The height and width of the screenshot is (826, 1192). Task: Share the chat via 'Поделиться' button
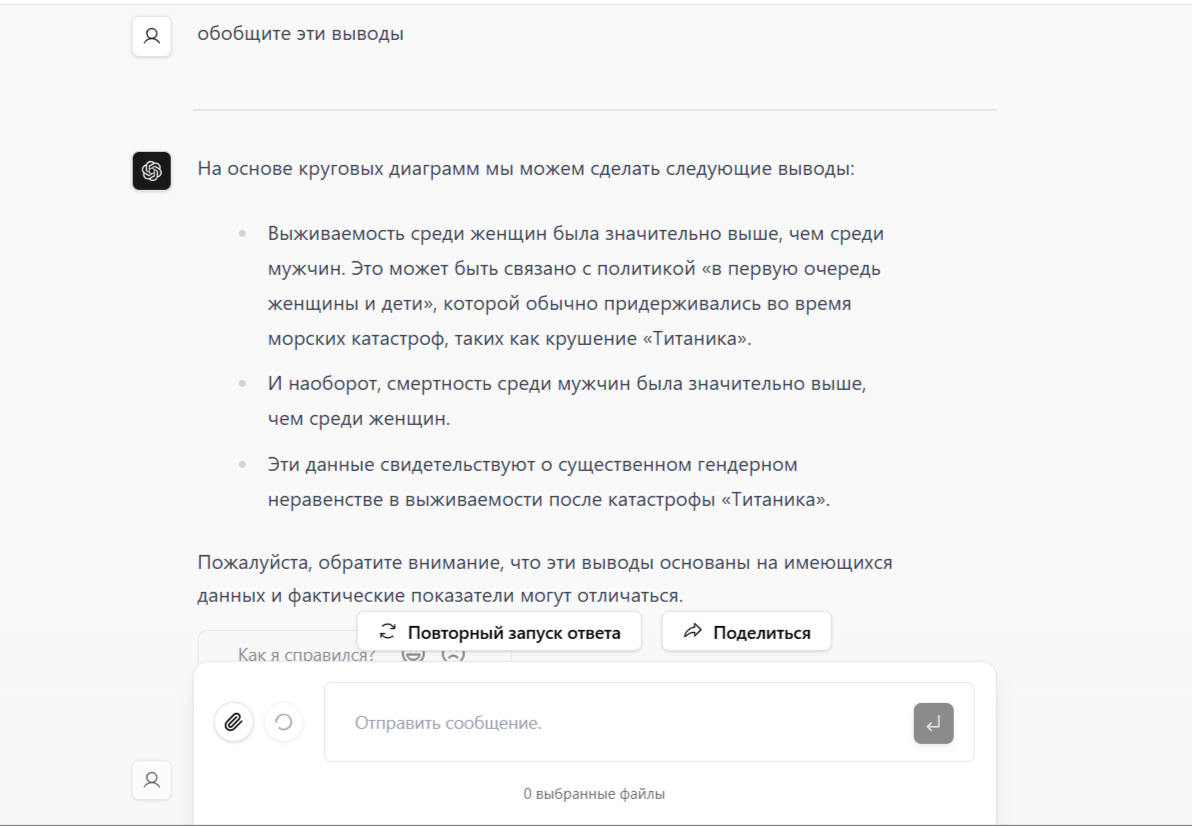point(746,632)
